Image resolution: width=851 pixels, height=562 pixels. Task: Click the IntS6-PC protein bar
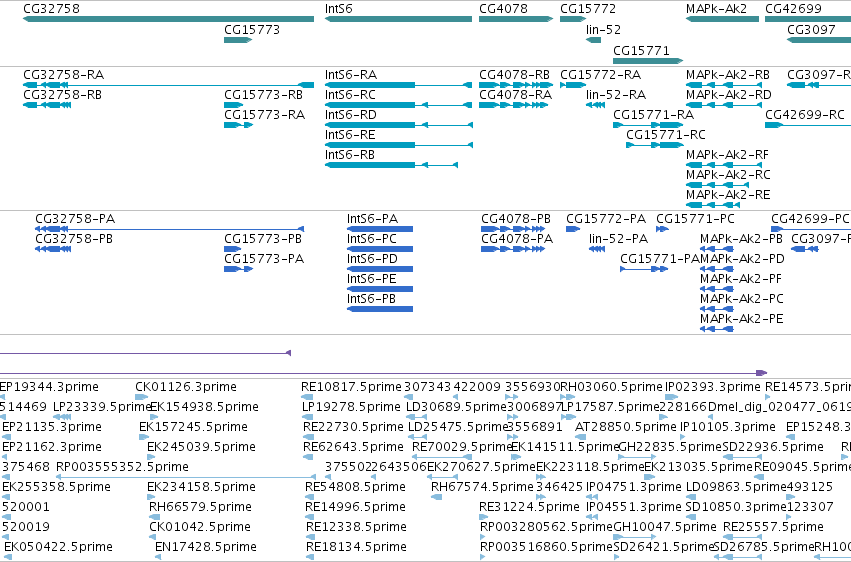380,249
